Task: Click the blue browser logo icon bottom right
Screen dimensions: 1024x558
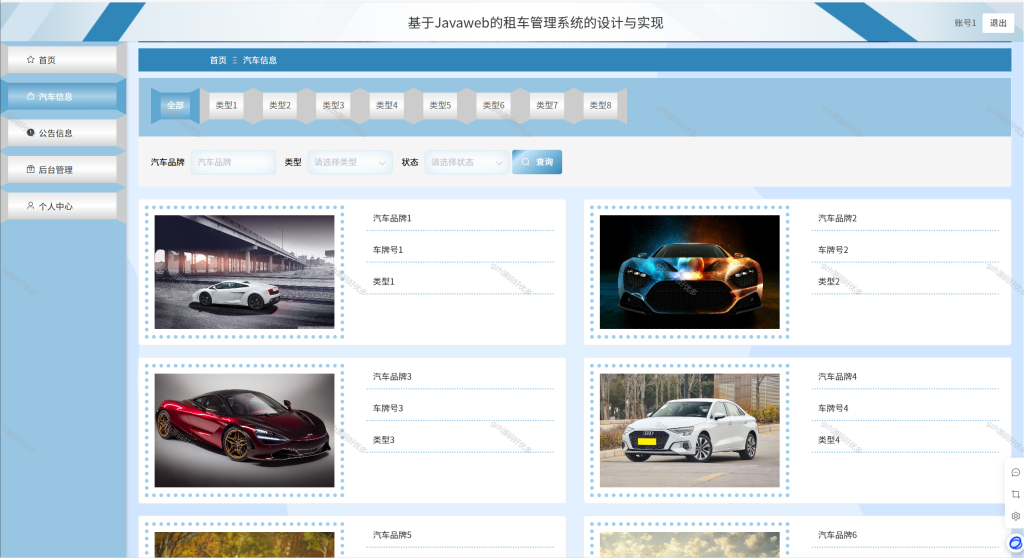Action: coord(1016,542)
